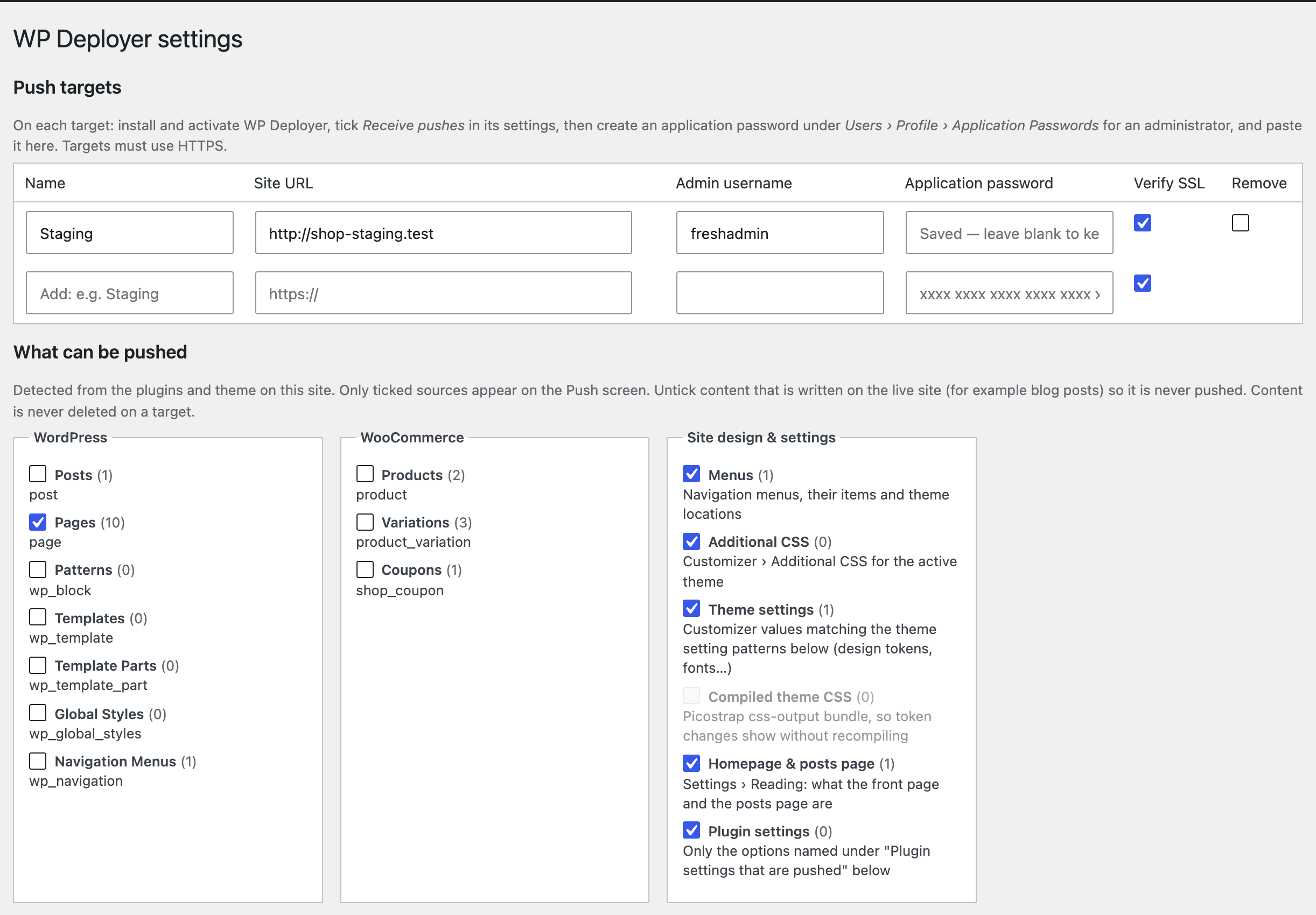This screenshot has height=915, width=1316.
Task: Click the 'shop_coupon' slug text
Action: coord(400,590)
